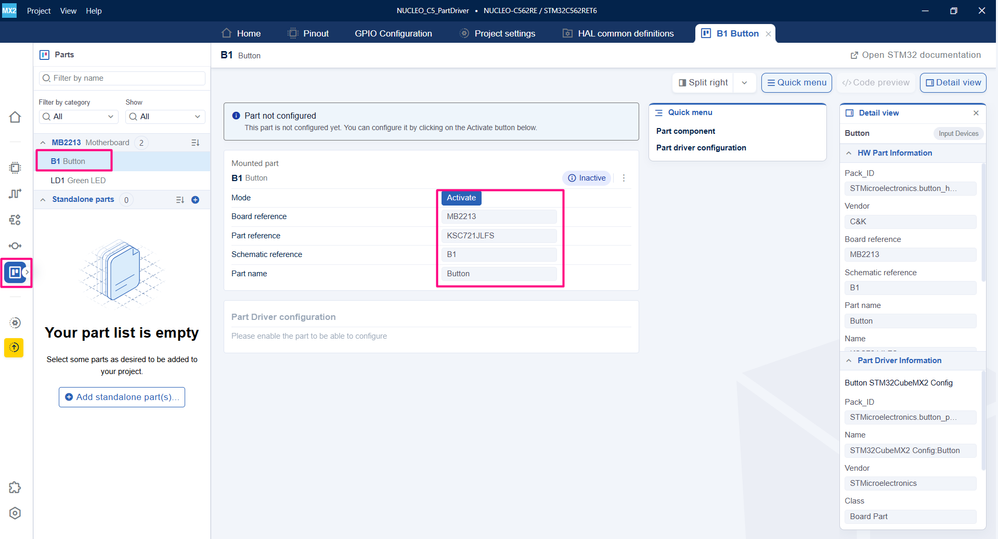This screenshot has width=998, height=539.
Task: Click the Schematic reference field in Mounted part
Action: (499, 255)
